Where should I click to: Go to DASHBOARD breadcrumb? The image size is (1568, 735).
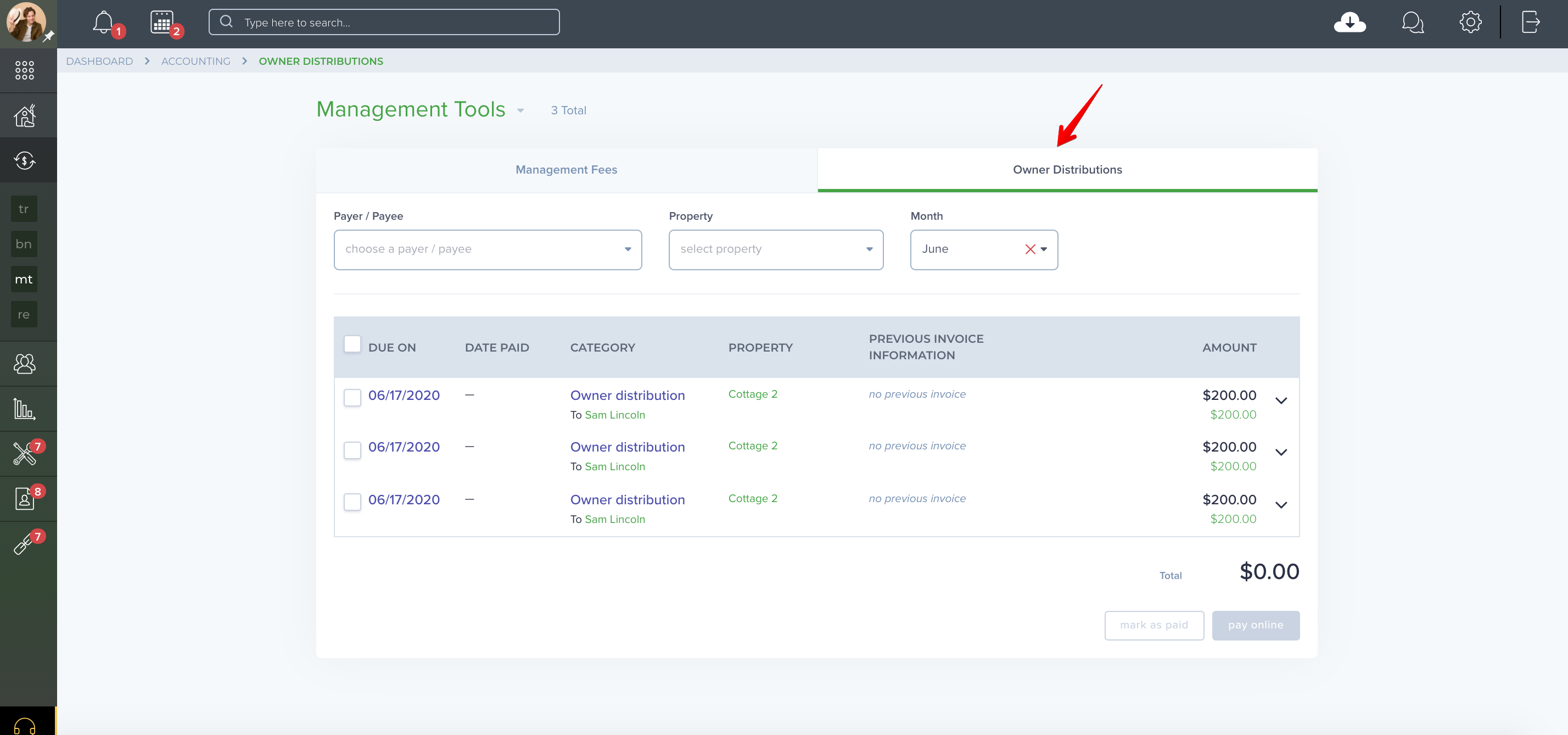tap(99, 61)
